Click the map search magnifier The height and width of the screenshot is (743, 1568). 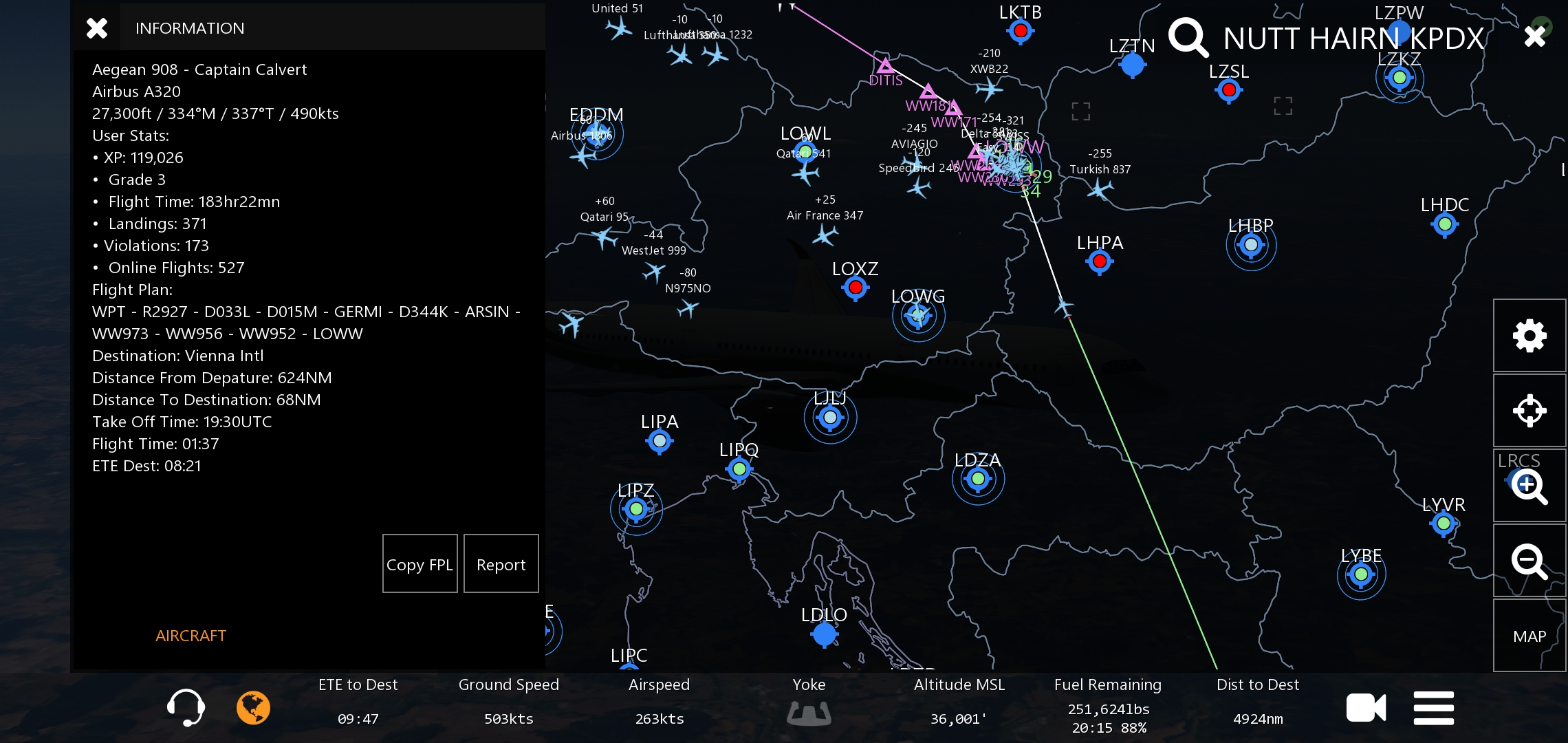click(x=1188, y=38)
